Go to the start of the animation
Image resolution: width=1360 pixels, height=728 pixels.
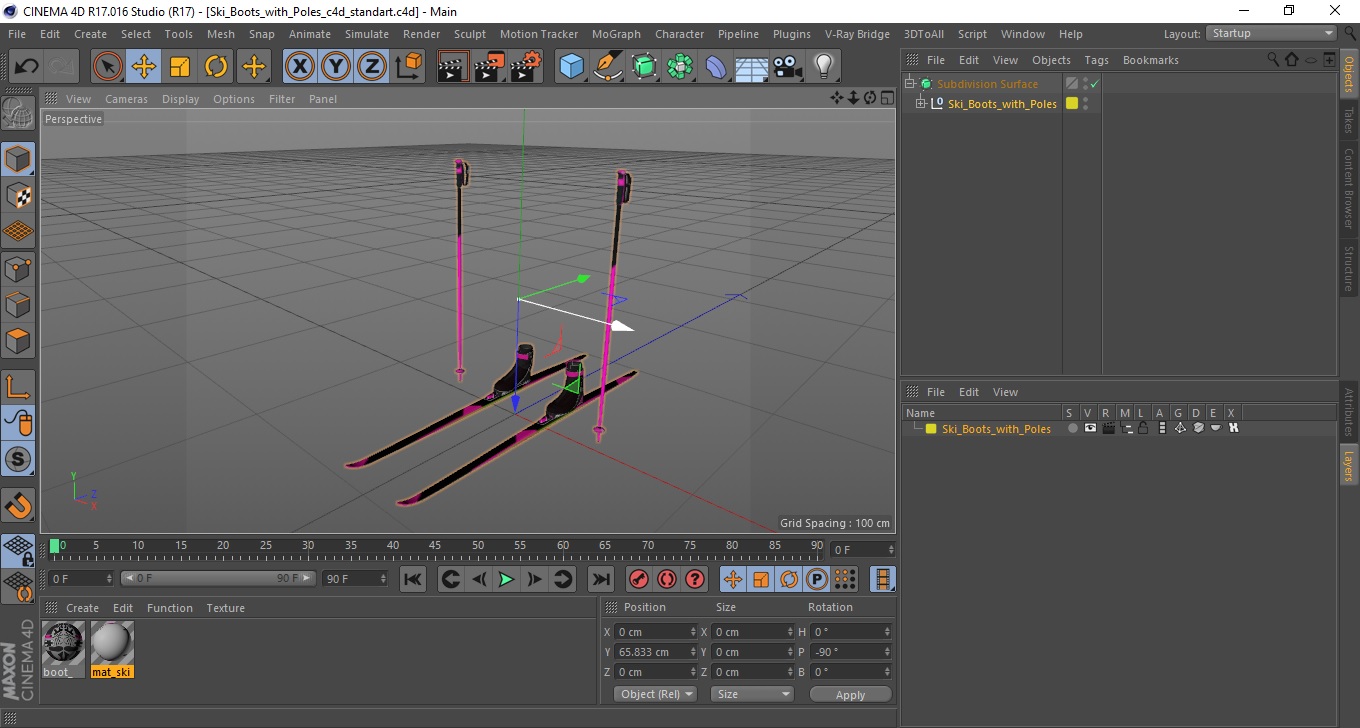413,579
